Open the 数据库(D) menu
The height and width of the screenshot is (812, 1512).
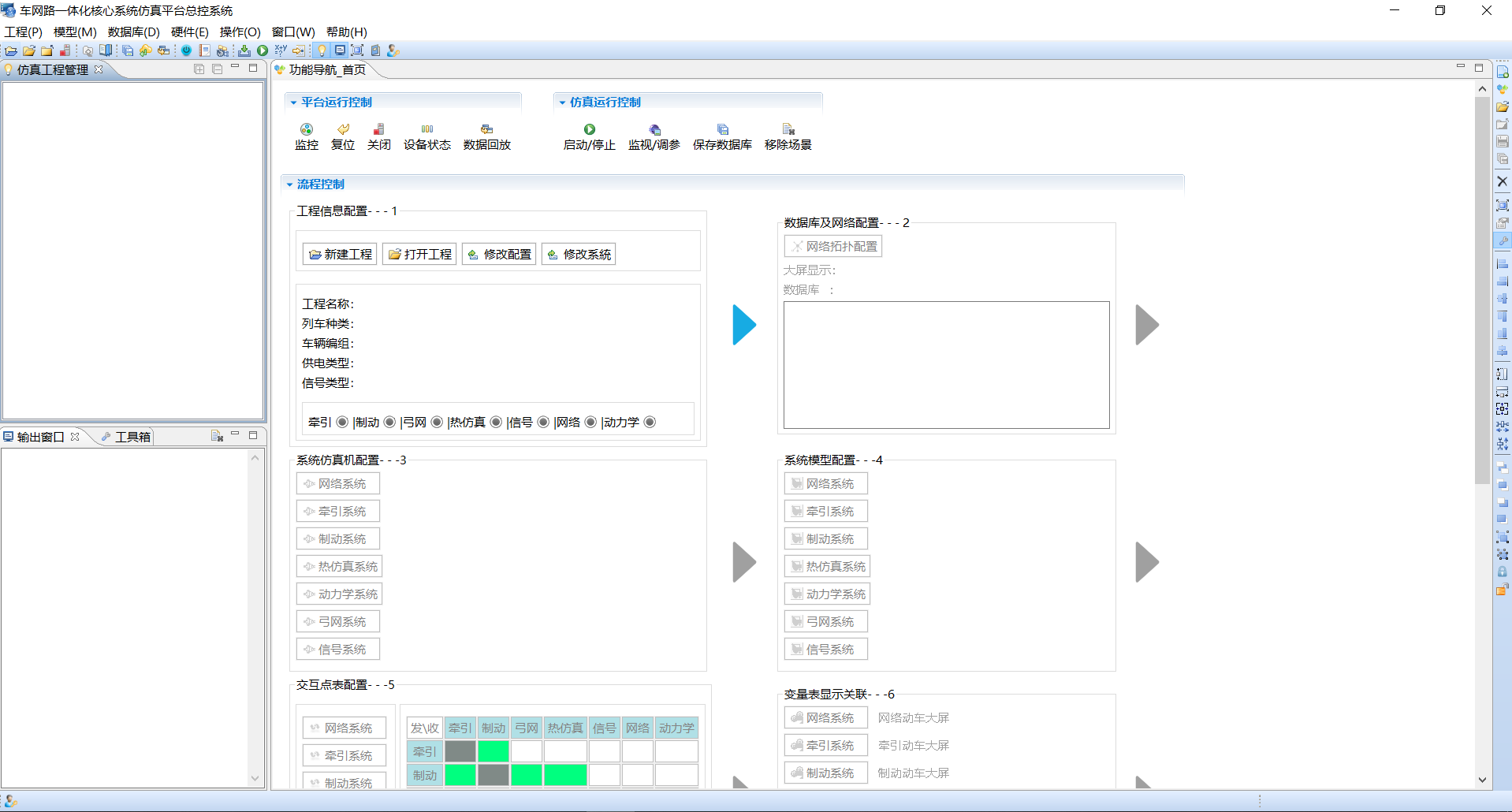tap(134, 32)
